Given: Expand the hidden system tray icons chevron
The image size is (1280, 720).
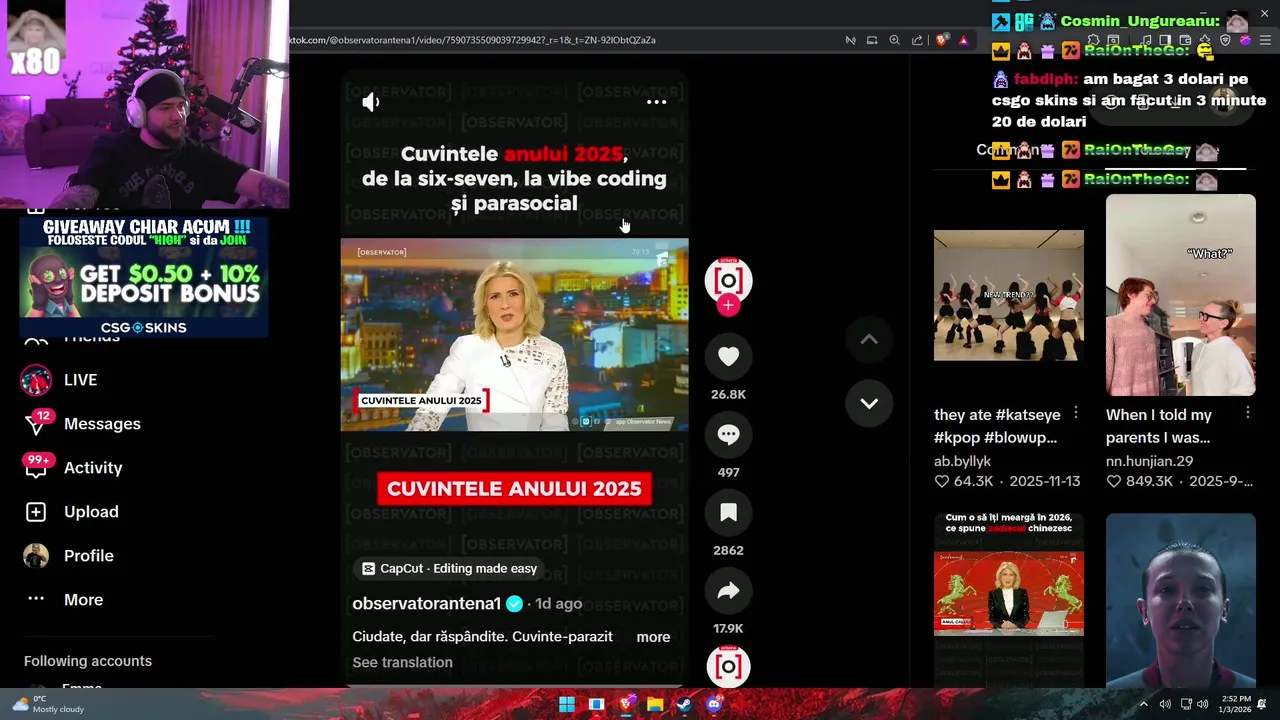Looking at the screenshot, I should tap(1144, 704).
